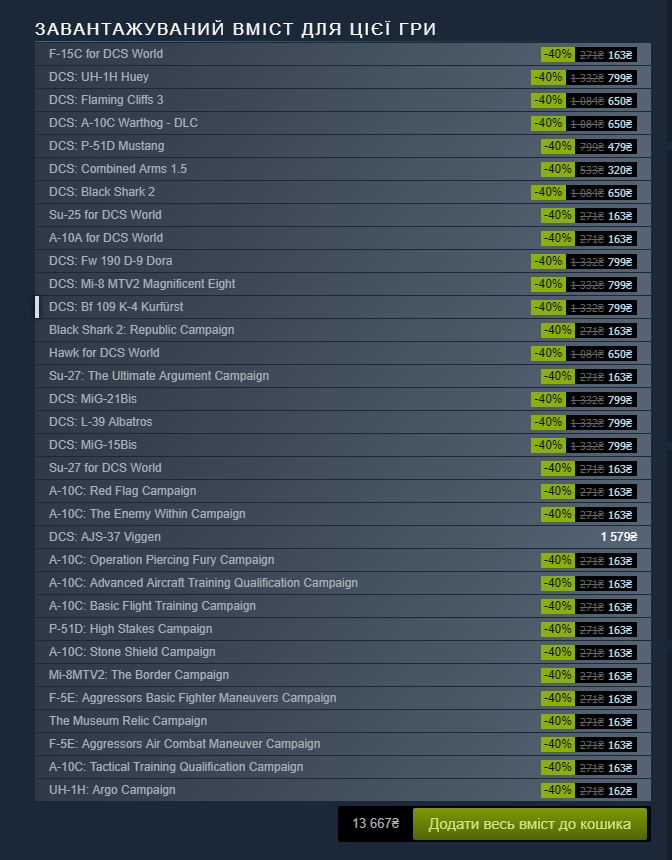Click the 479₴ P-51D Mustang price
This screenshot has height=860, width=672.
tap(620, 147)
